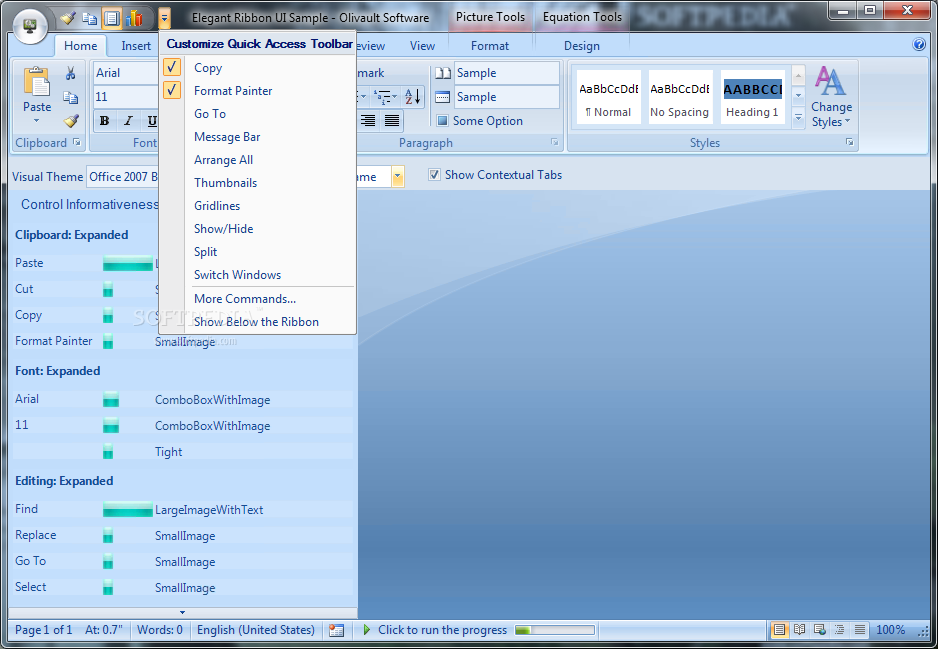Choose More Commands... from the menu

pyautogui.click(x=245, y=299)
